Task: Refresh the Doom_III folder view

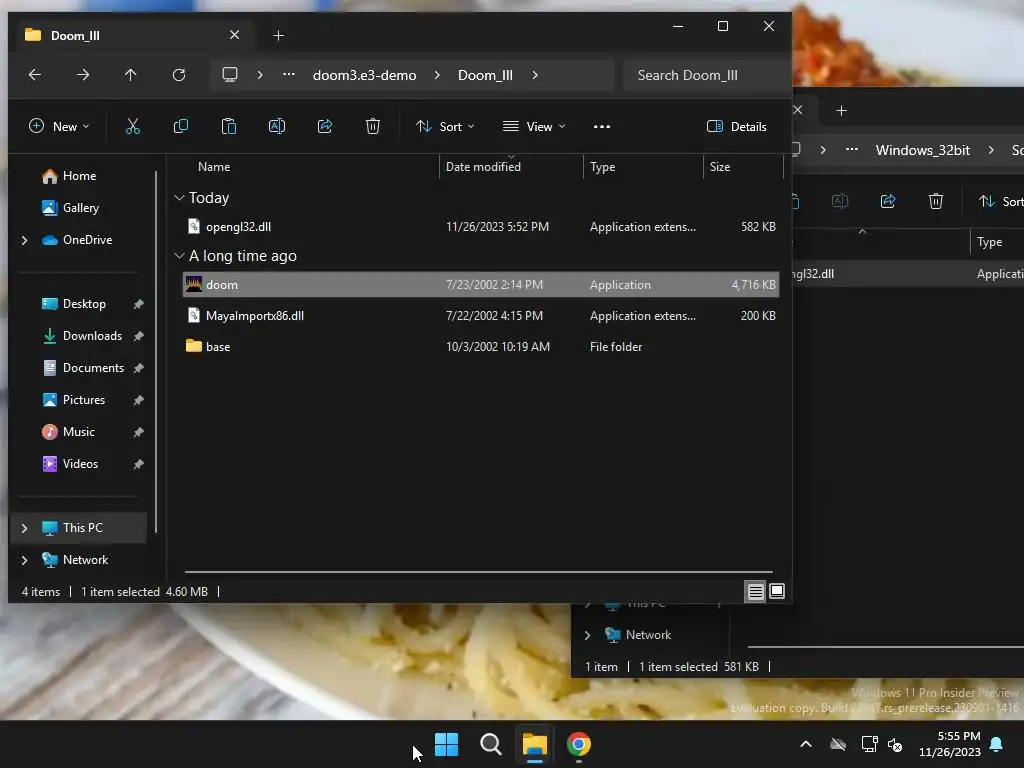Action: 179,75
